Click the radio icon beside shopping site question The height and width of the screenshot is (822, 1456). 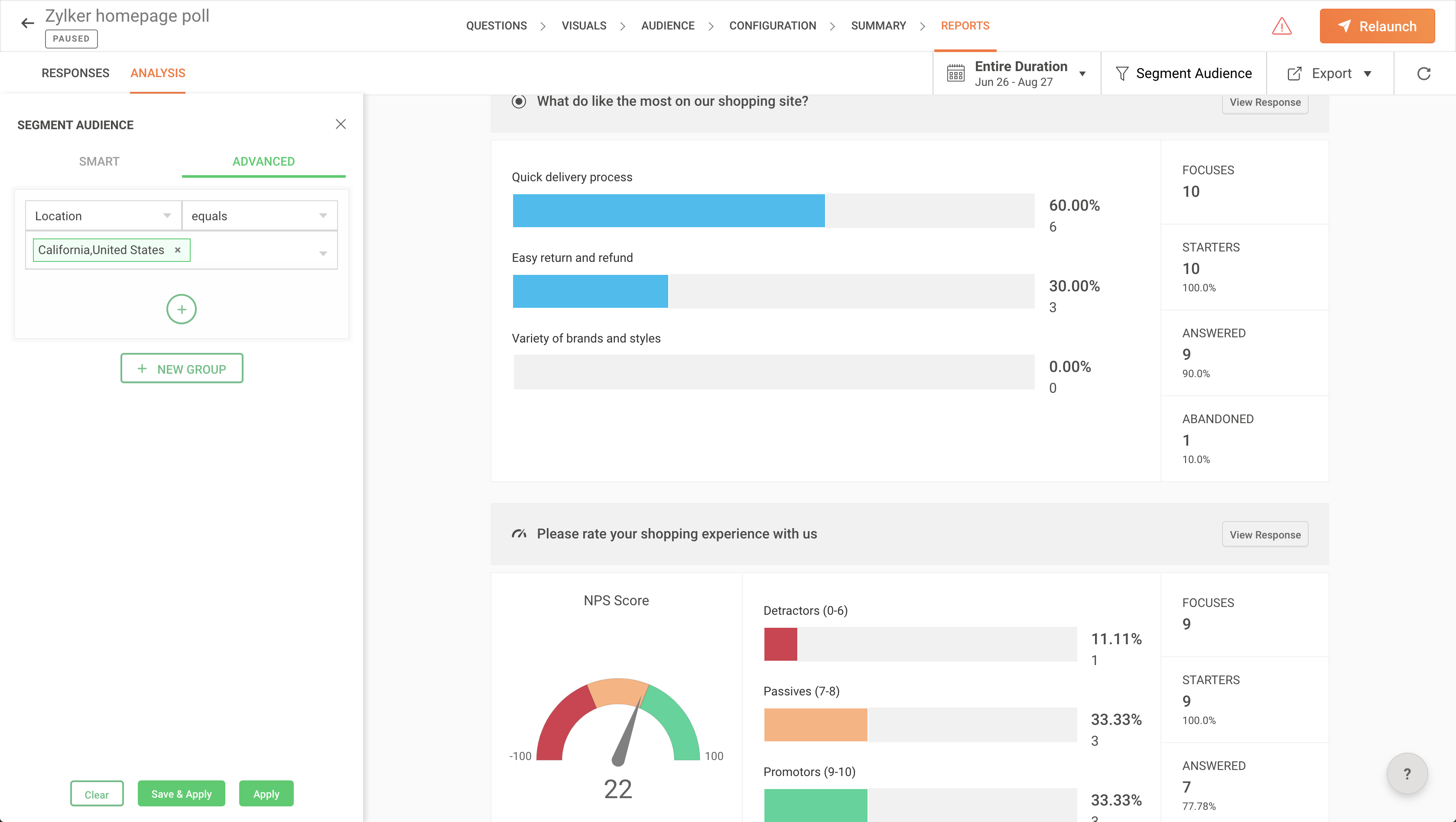point(518,101)
